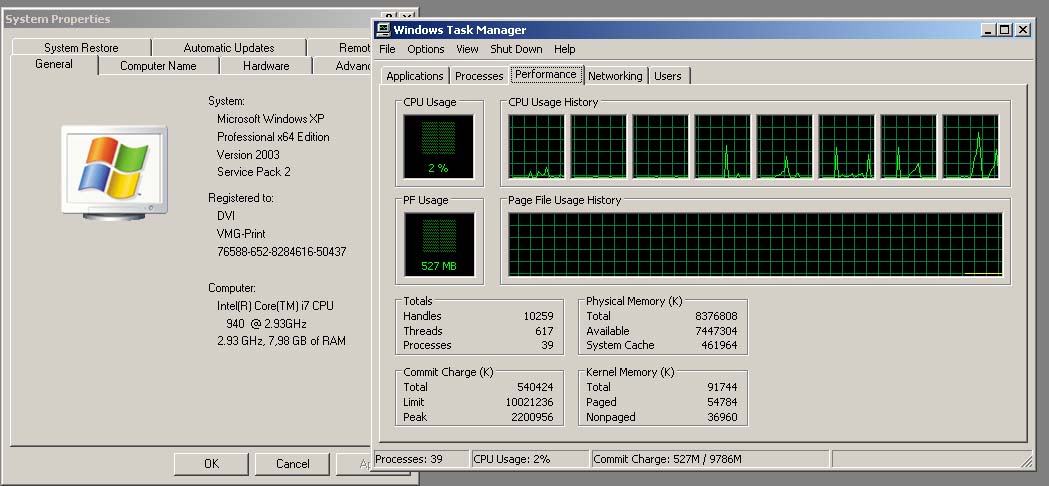Image resolution: width=1049 pixels, height=486 pixels.
Task: Click Commit Charge Limit 10021236
Action: pos(530,402)
